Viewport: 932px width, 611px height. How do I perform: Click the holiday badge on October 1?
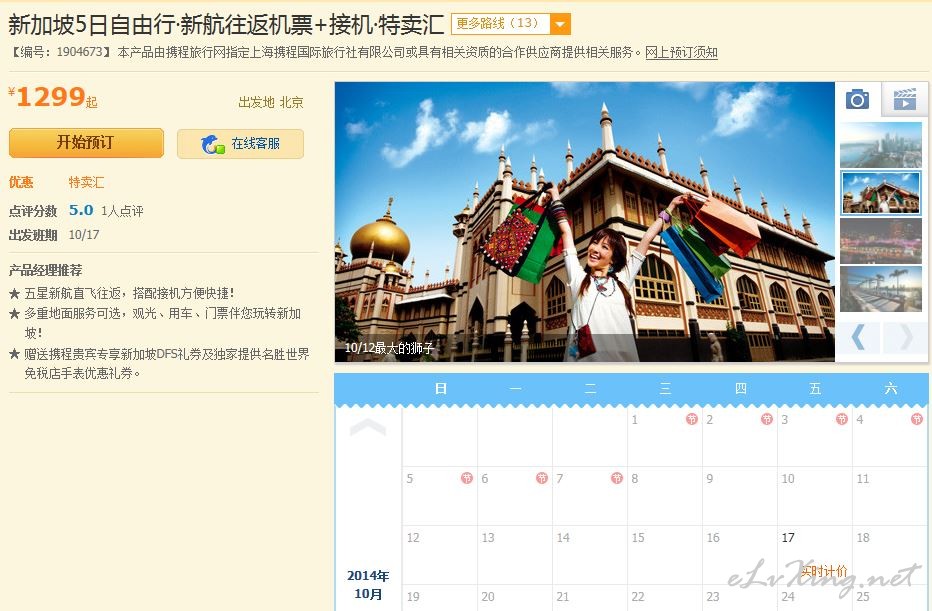pos(692,419)
